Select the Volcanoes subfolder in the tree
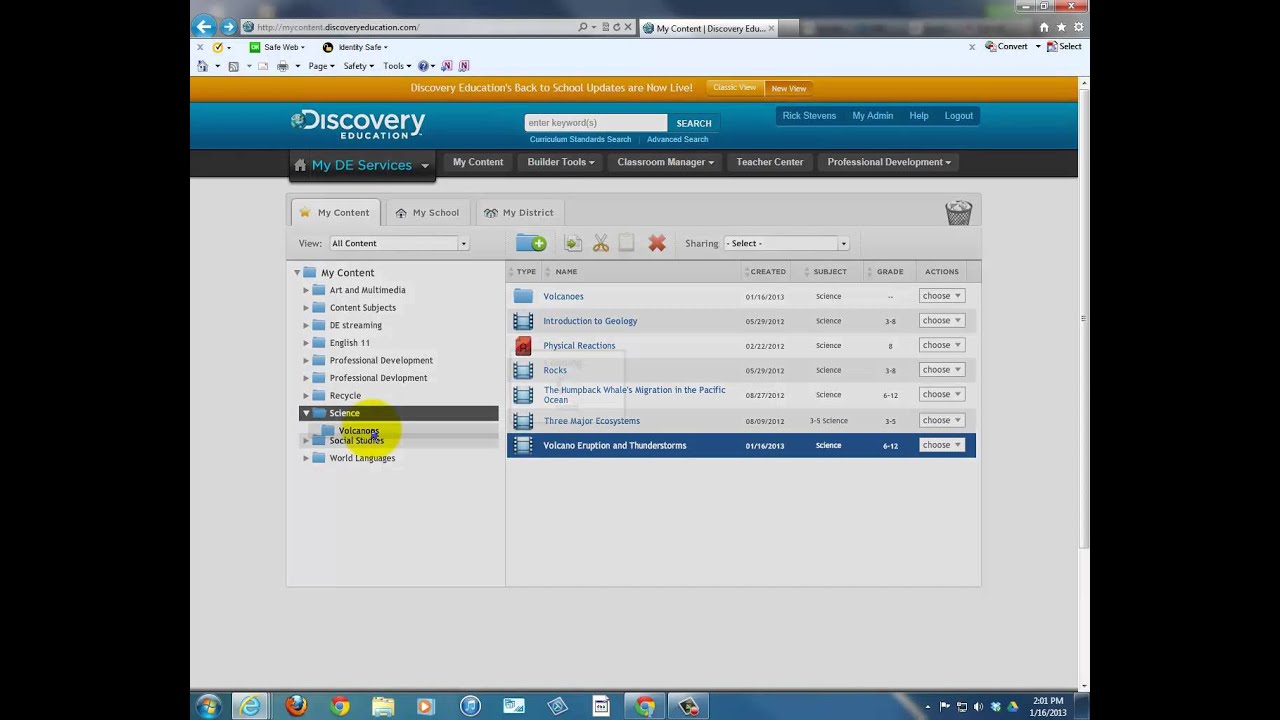This screenshot has height=720, width=1280. coord(358,431)
